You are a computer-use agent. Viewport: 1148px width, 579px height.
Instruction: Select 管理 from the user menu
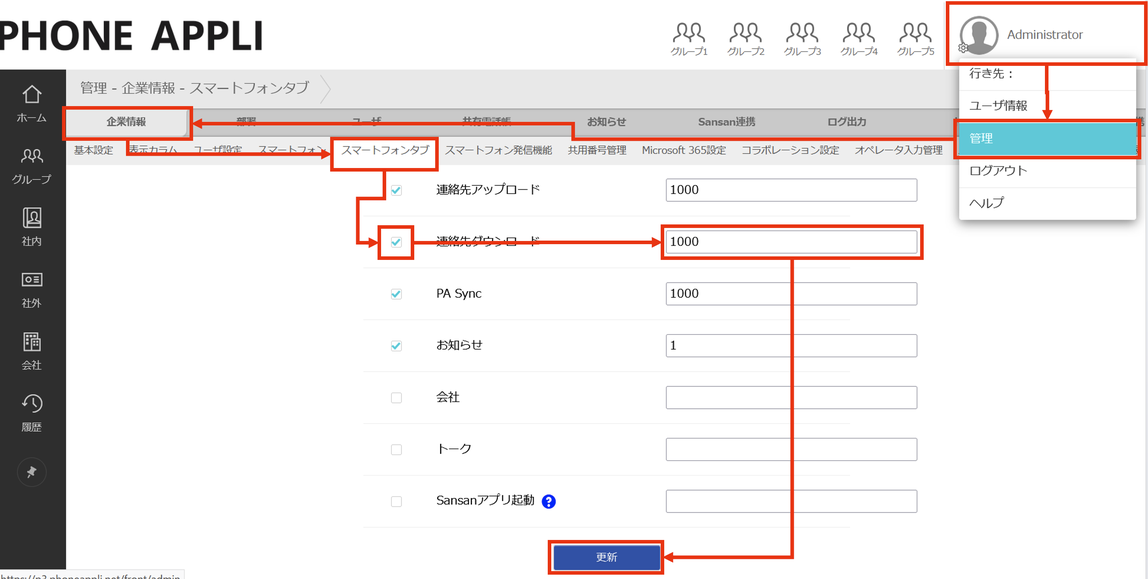click(1047, 138)
